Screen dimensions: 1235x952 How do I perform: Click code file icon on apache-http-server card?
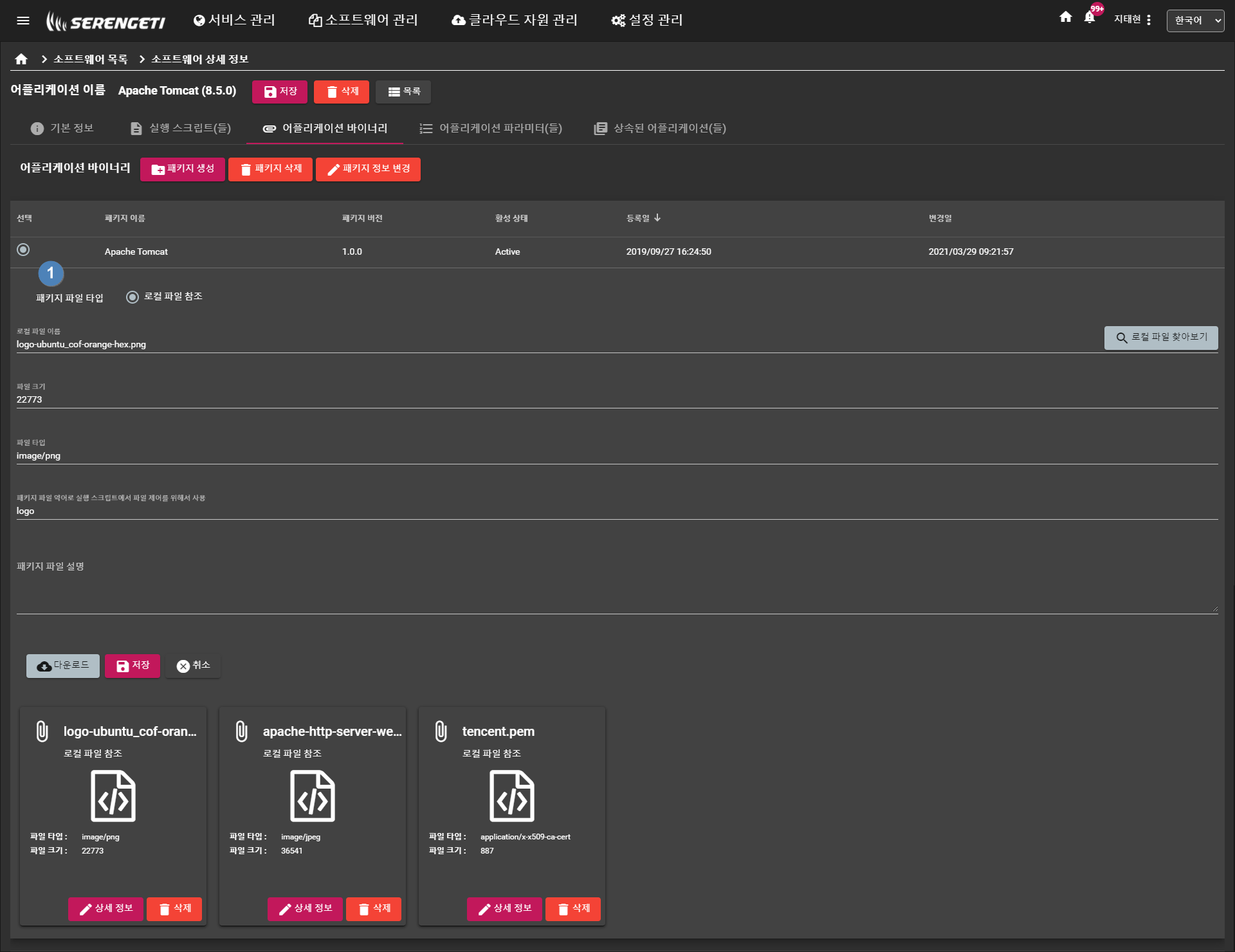point(313,796)
